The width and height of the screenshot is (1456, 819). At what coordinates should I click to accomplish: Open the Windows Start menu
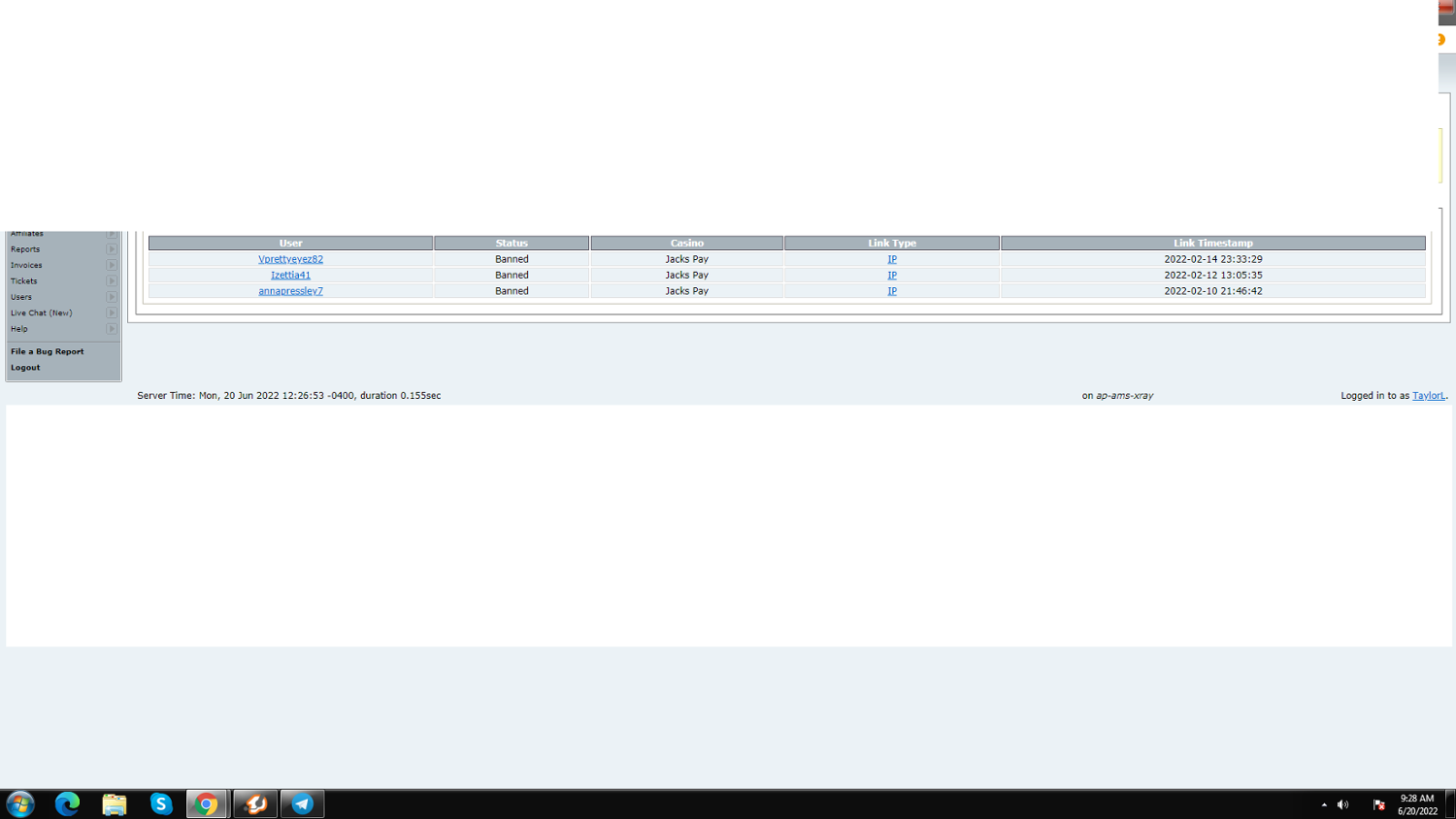20,803
